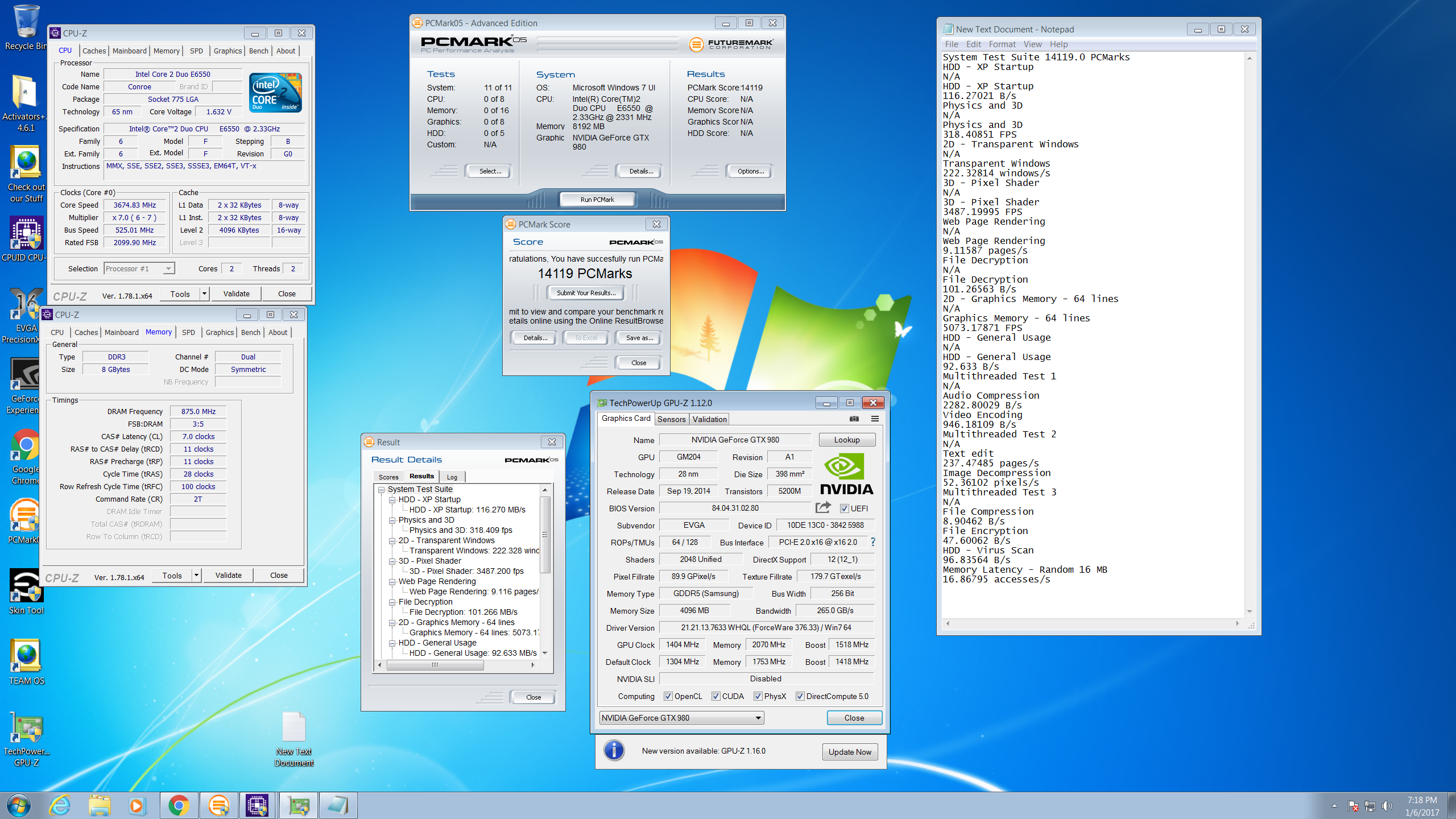
Task: Click the Bus Interface question mark icon
Action: point(872,542)
